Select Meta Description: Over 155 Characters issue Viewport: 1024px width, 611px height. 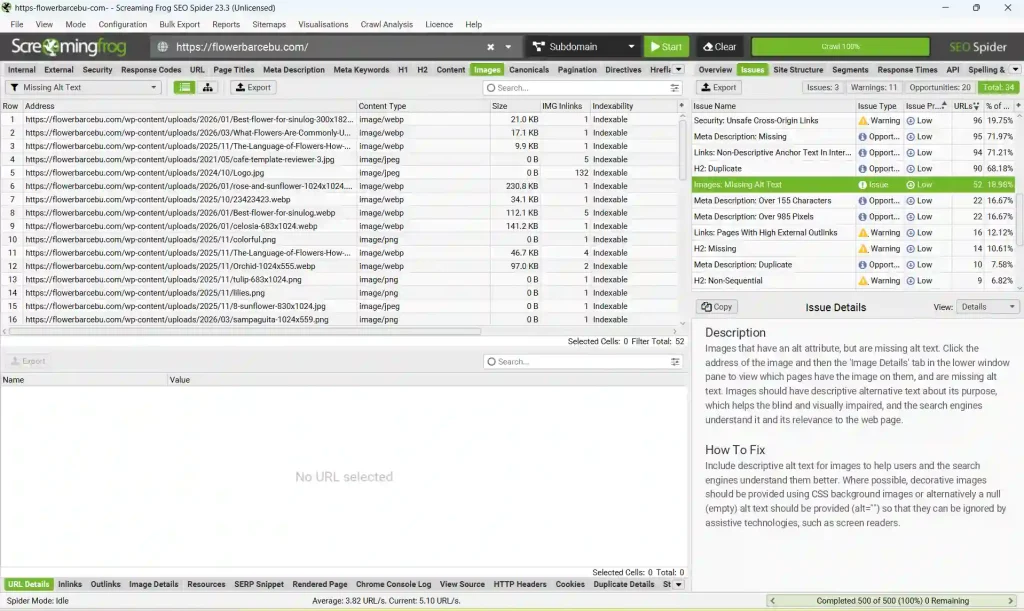pos(853,201)
